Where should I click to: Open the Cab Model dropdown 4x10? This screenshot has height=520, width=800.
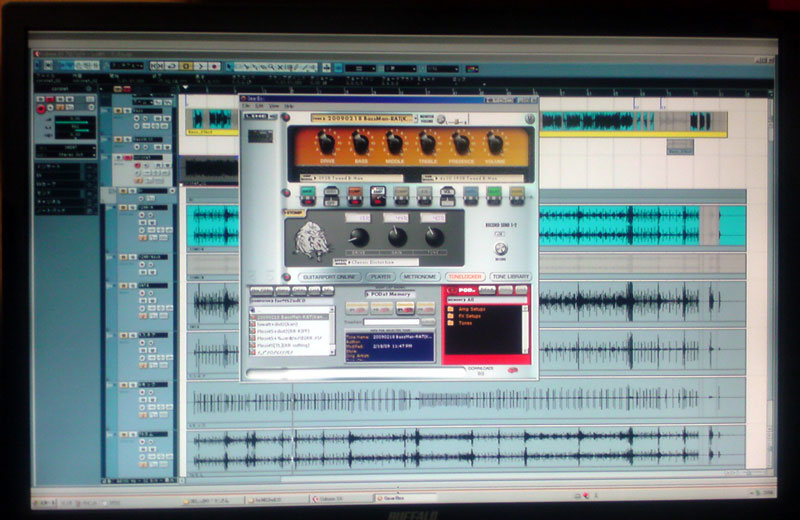pyautogui.click(x=473, y=178)
